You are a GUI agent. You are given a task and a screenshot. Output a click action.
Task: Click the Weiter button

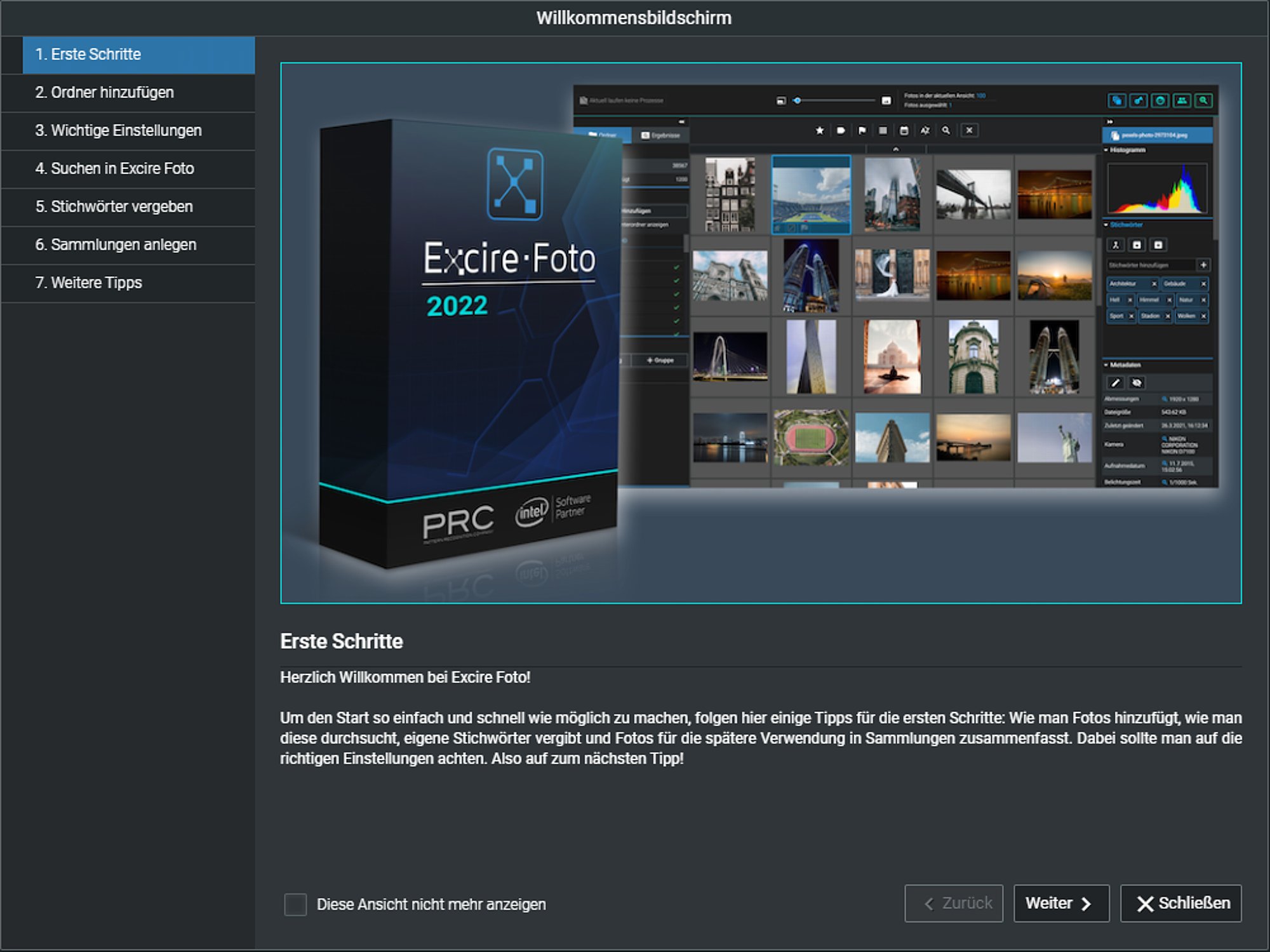(x=1061, y=903)
